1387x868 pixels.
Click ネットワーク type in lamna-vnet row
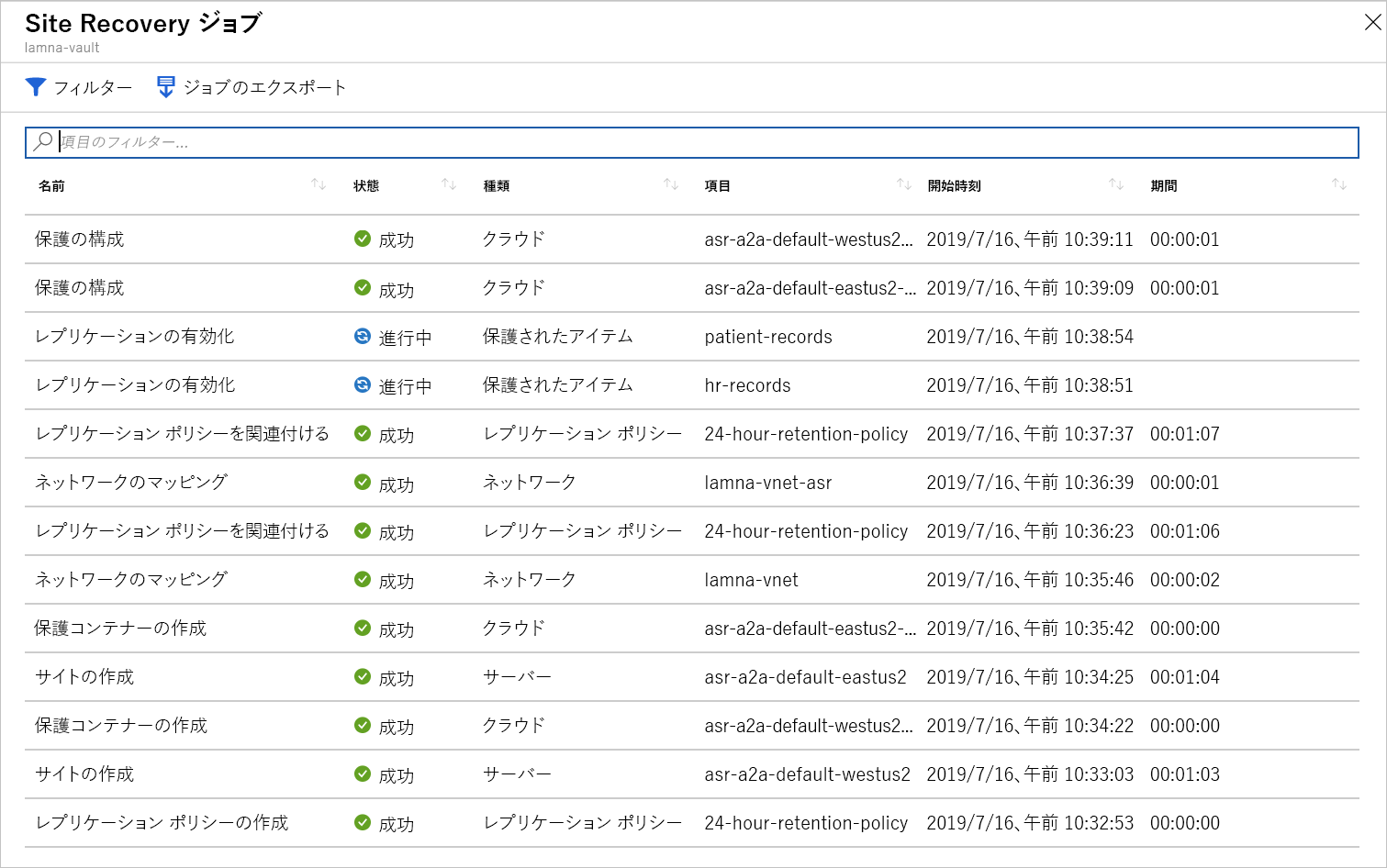pyautogui.click(x=530, y=580)
